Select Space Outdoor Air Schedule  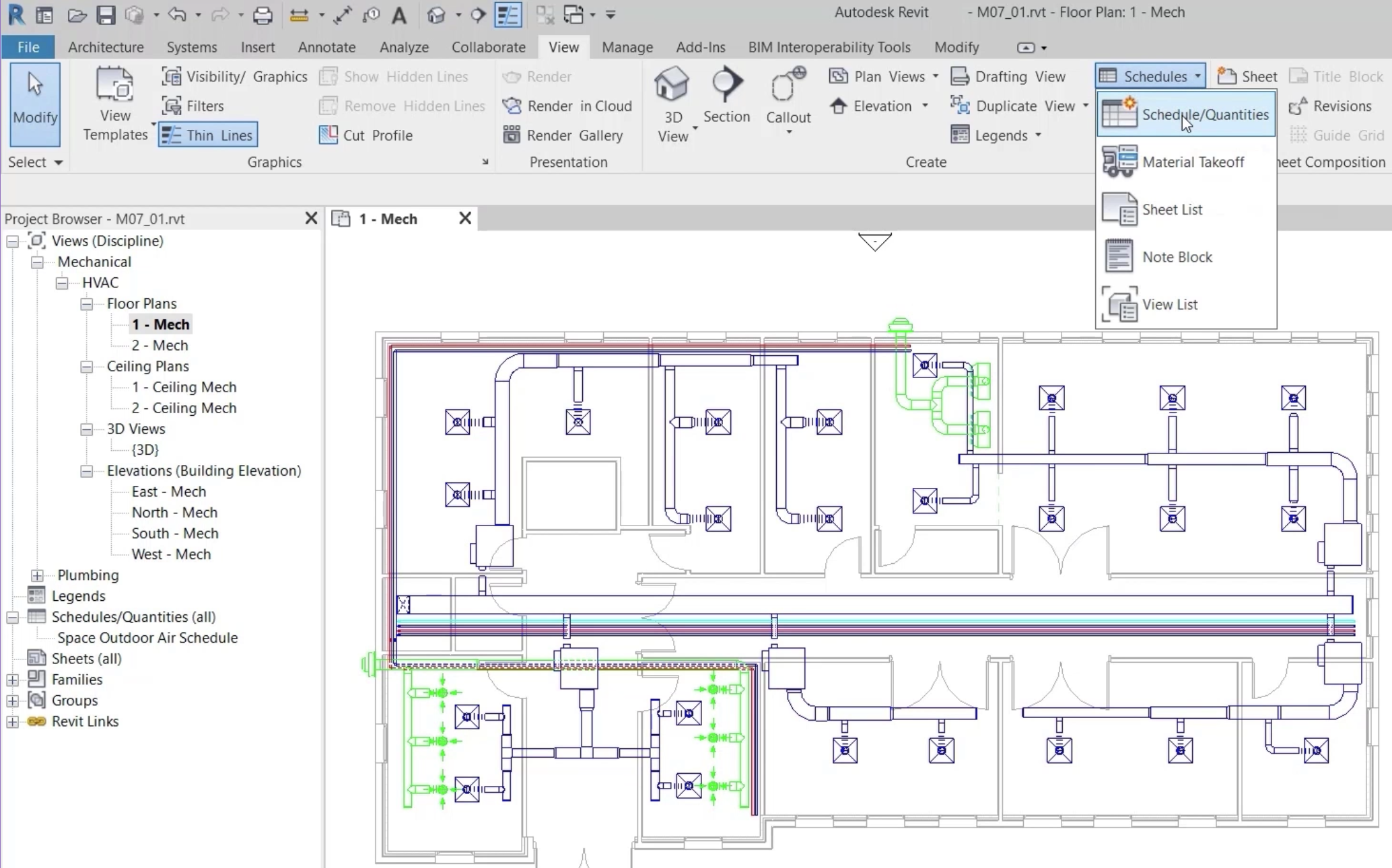pos(147,637)
